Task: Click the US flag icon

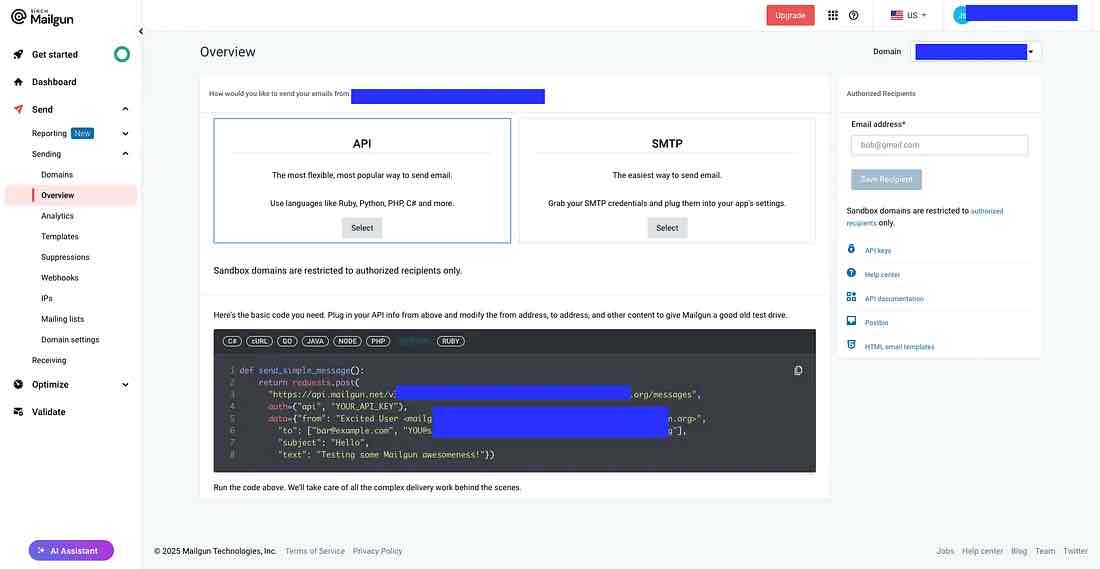Action: click(x=897, y=15)
